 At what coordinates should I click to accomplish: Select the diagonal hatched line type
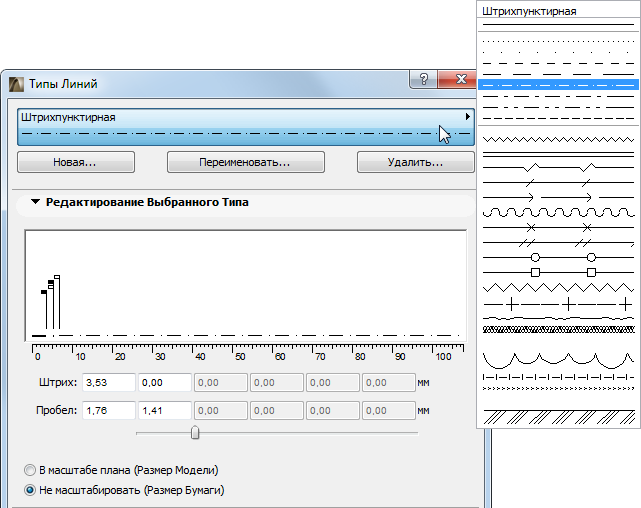559,414
